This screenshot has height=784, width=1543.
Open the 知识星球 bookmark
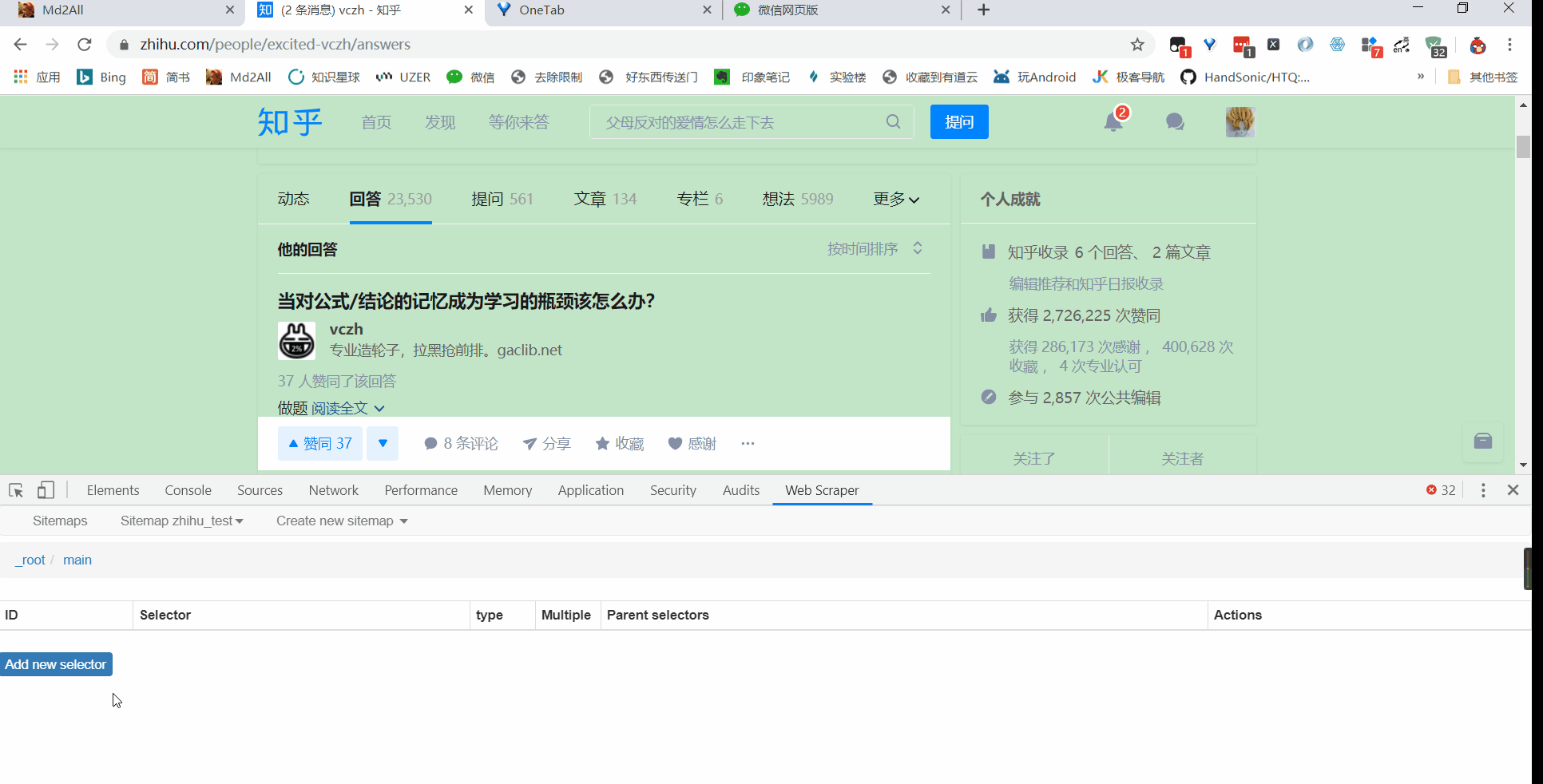click(324, 77)
